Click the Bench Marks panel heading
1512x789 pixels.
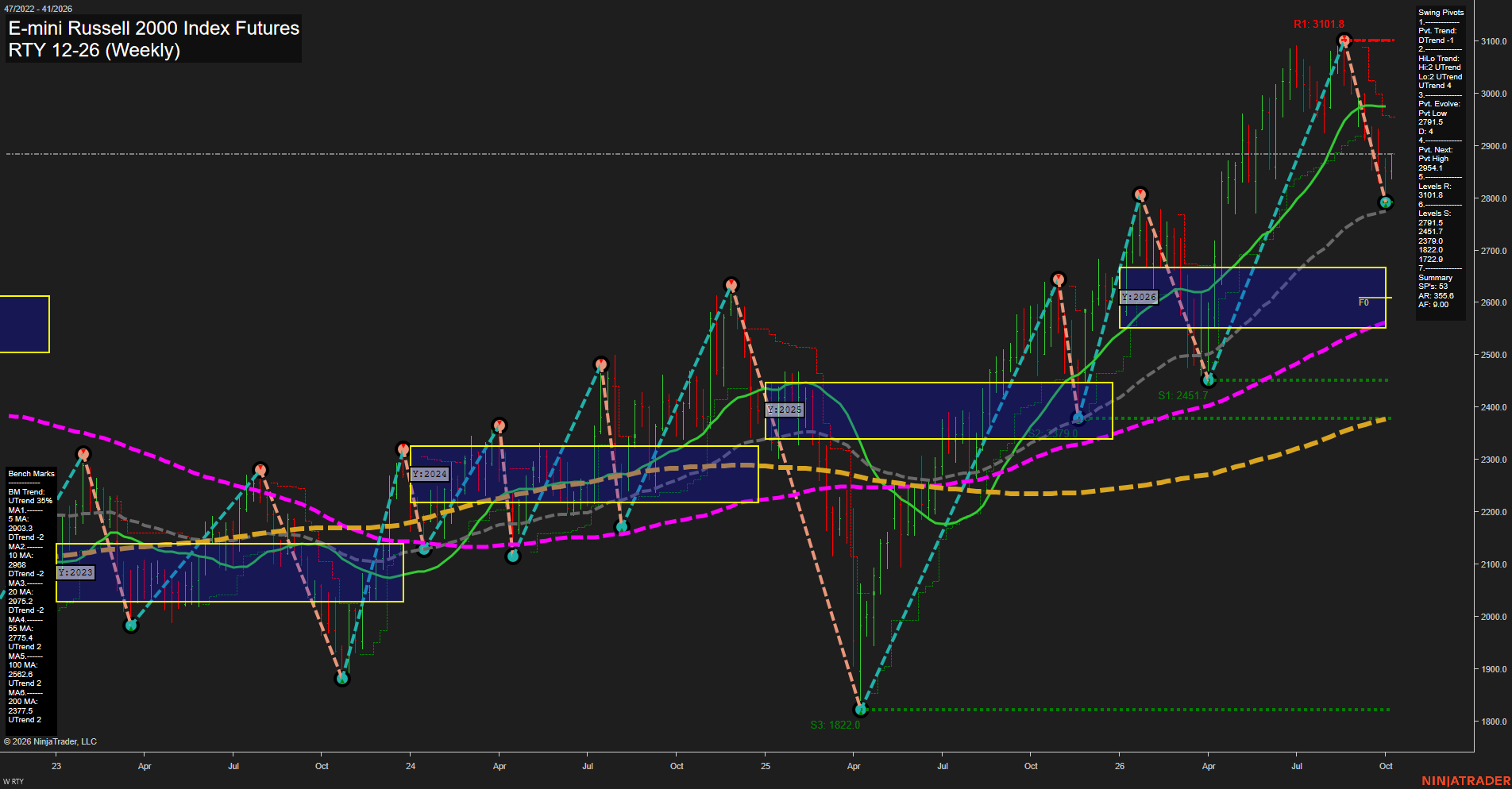32,474
